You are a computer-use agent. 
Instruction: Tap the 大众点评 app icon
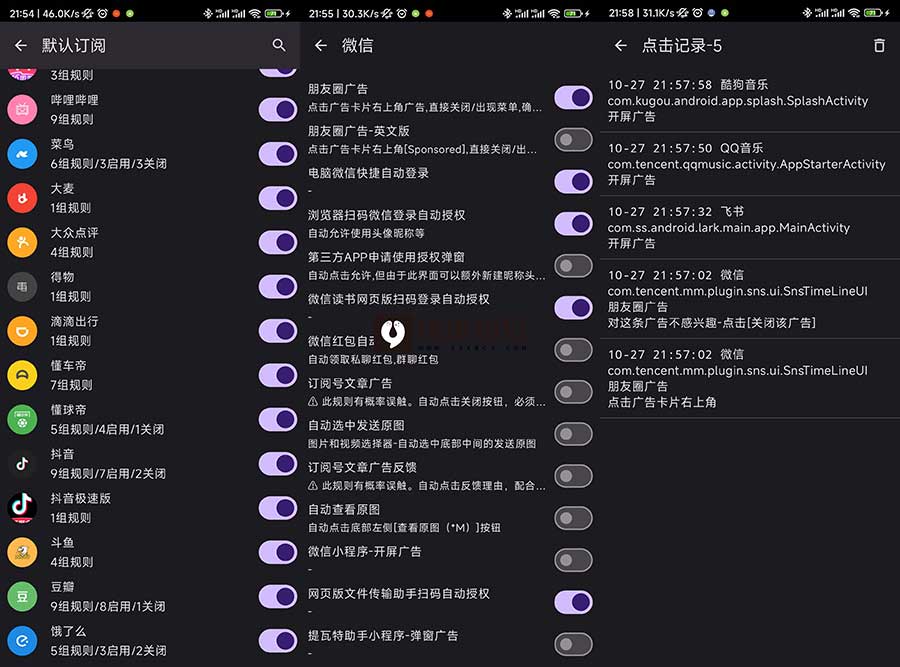tap(22, 242)
